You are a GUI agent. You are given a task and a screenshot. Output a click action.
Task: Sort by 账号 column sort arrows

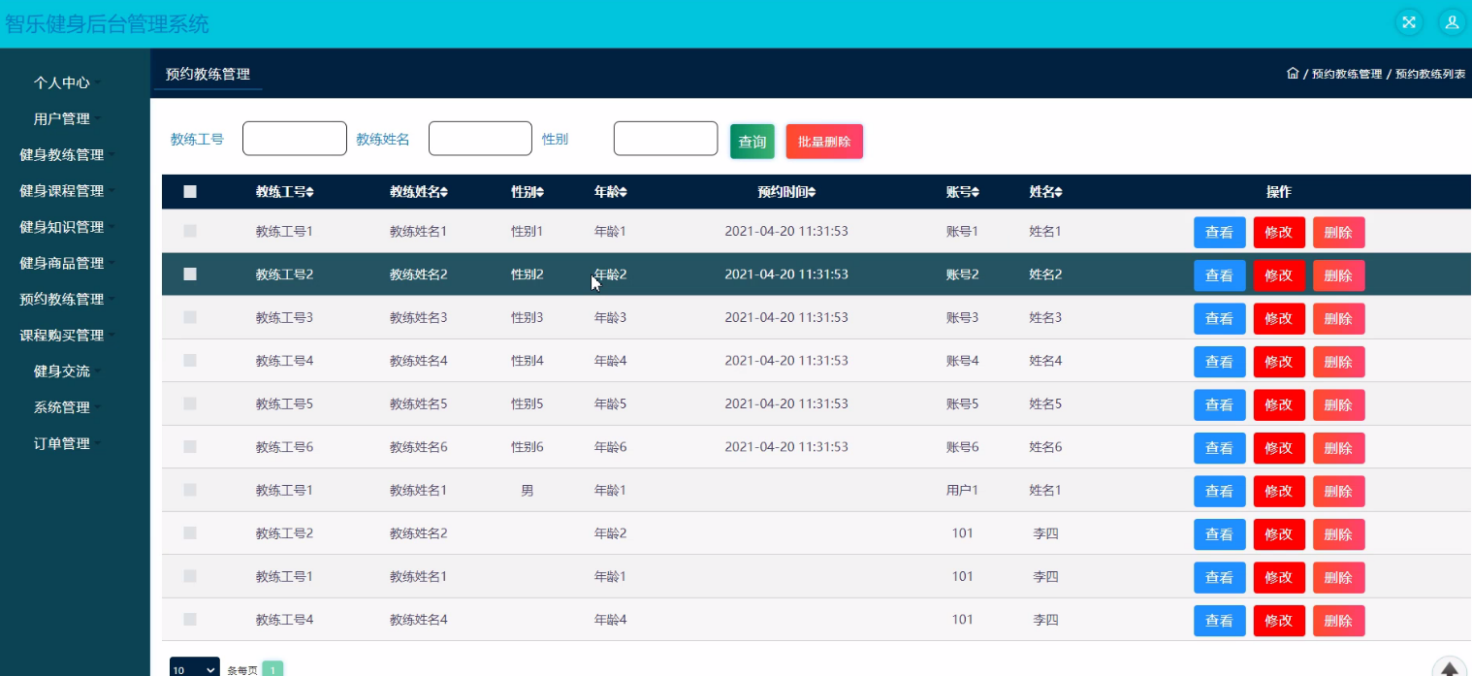click(x=975, y=192)
